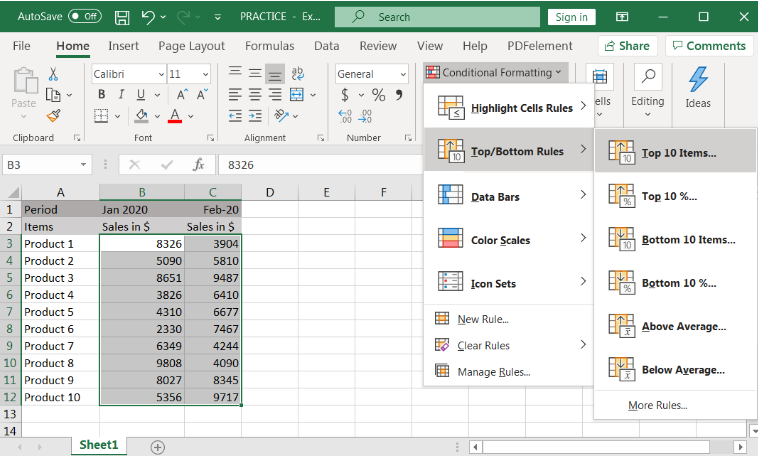This screenshot has width=758, height=456.
Task: Click the Fill Color bucket icon
Action: [142, 116]
